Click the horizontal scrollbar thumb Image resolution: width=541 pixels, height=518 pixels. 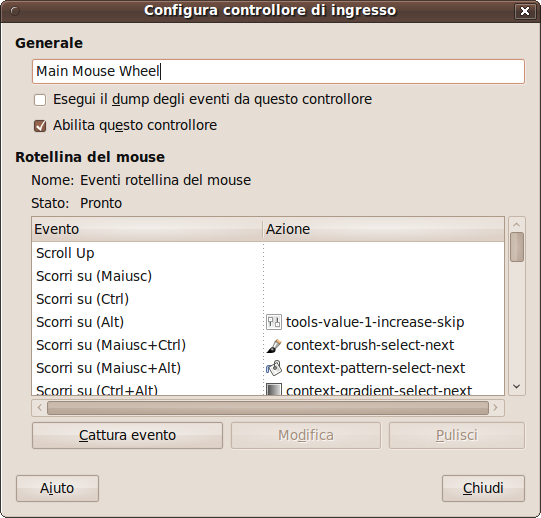pyautogui.click(x=268, y=408)
